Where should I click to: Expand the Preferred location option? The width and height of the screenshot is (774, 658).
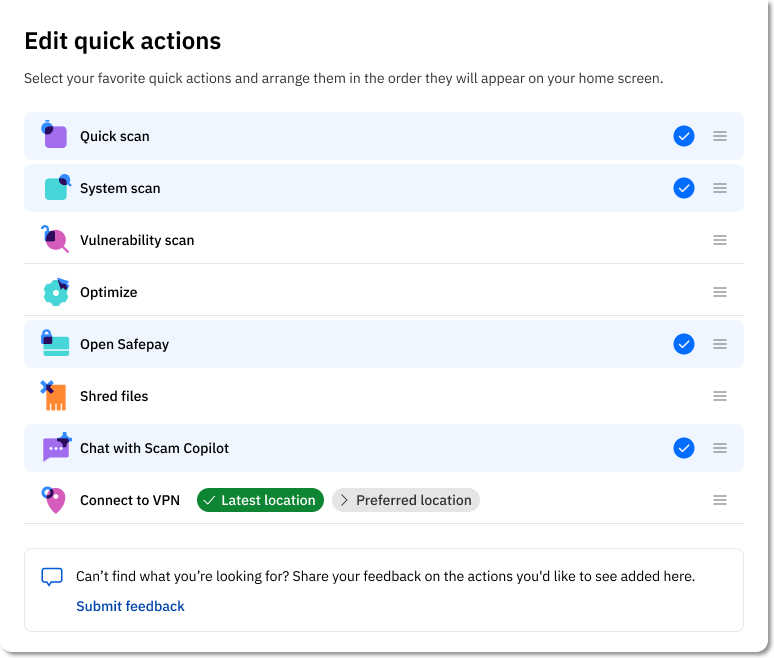pos(406,500)
